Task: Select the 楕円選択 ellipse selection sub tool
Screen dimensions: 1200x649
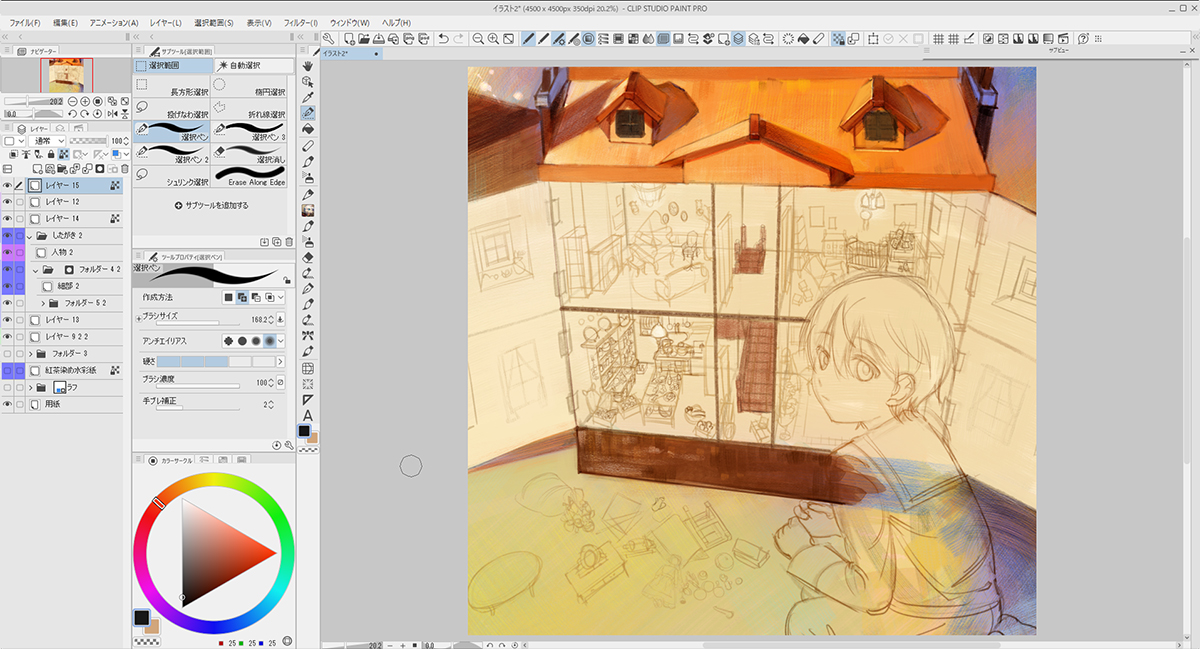Action: (x=252, y=91)
